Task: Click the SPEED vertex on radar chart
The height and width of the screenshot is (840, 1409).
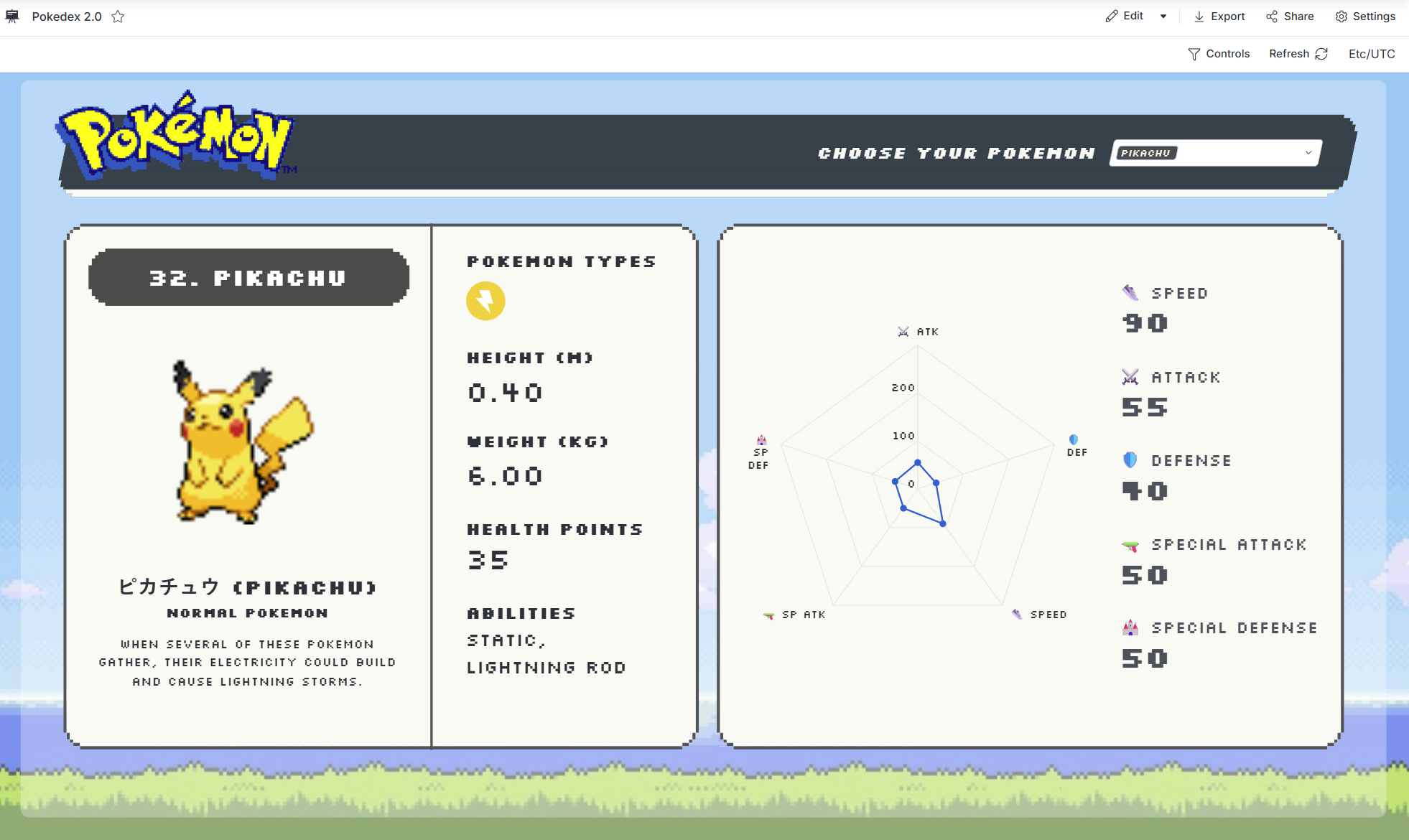Action: point(943,524)
